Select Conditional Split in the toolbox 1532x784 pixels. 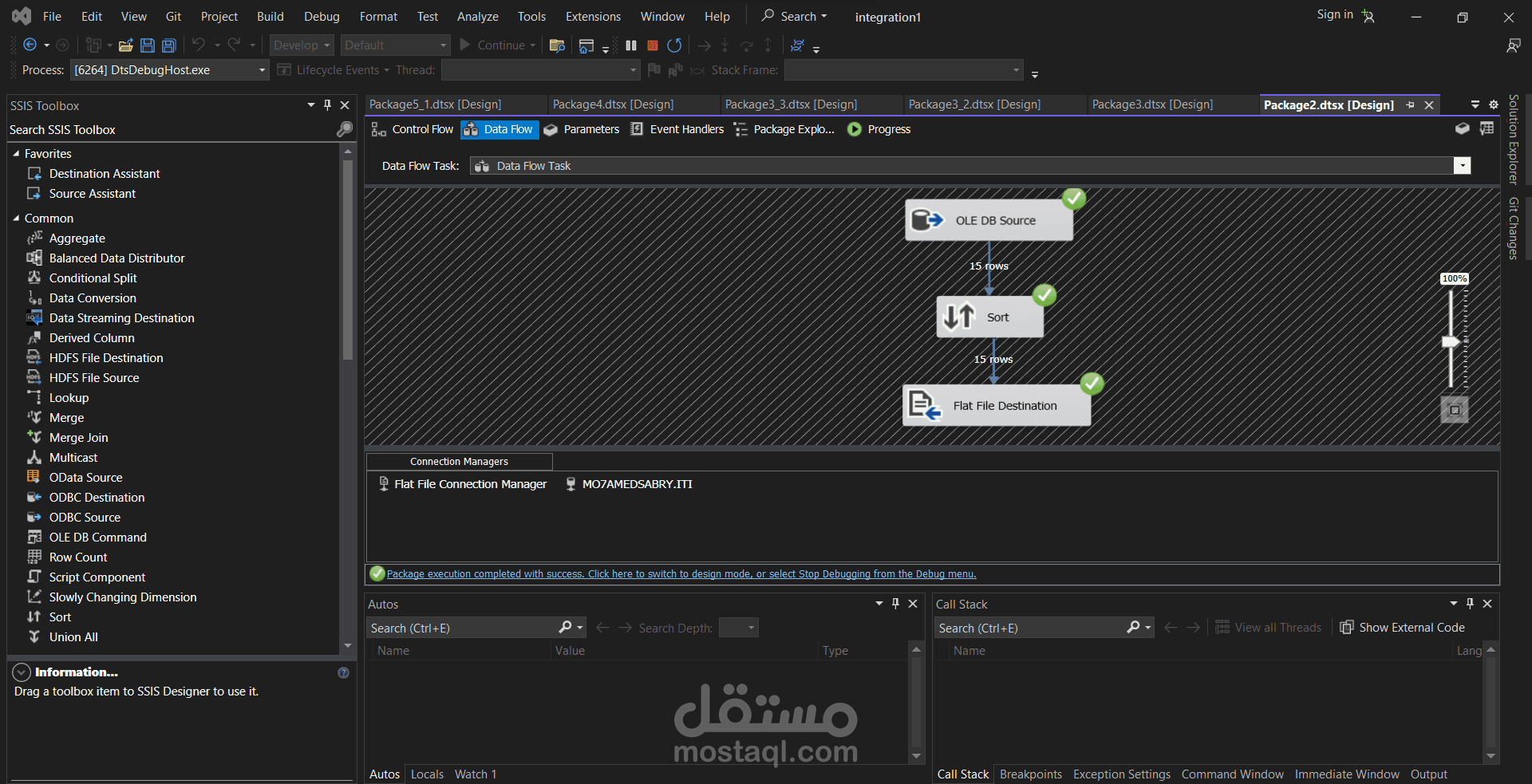(93, 278)
